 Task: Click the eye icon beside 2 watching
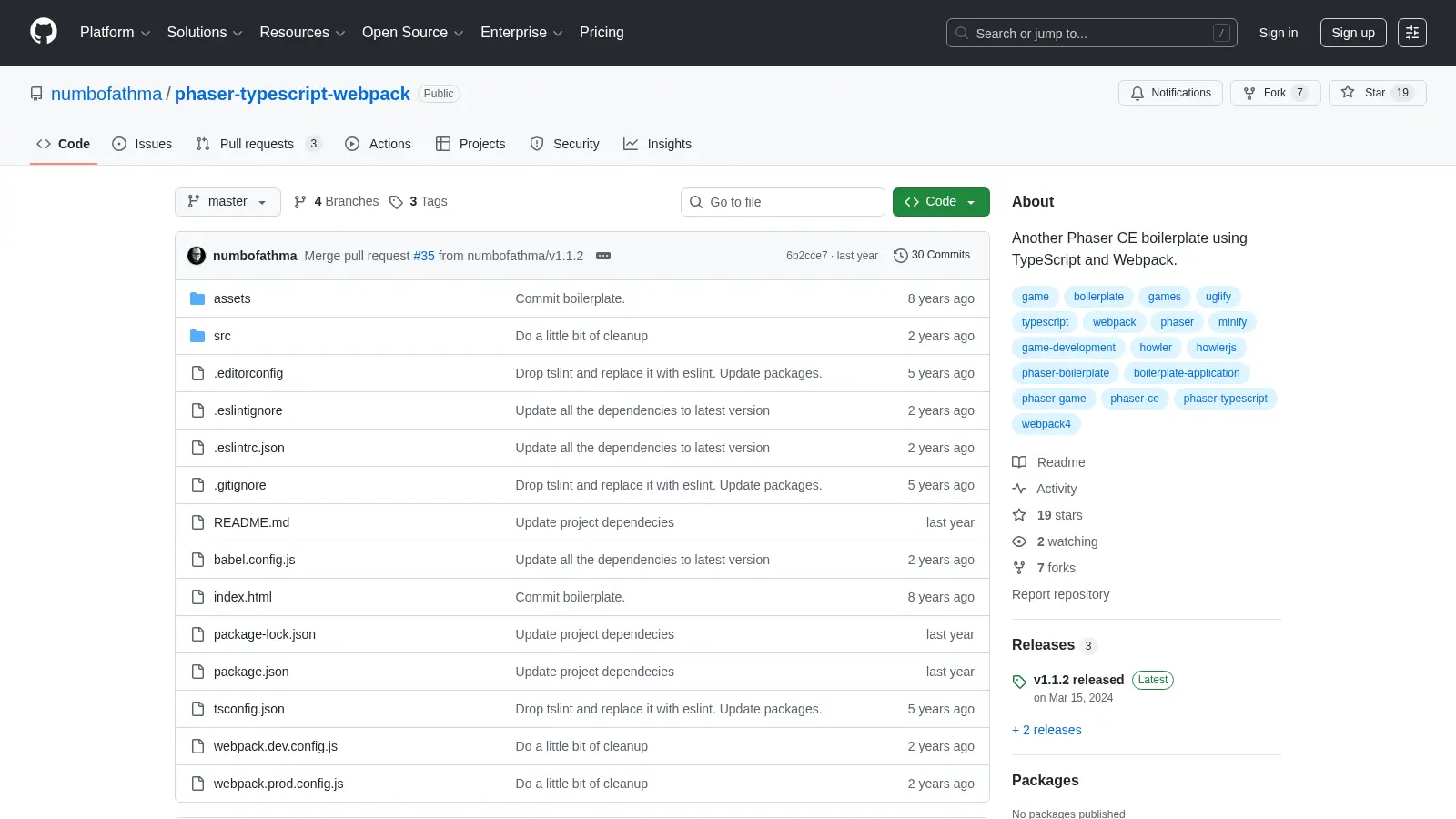1019,541
